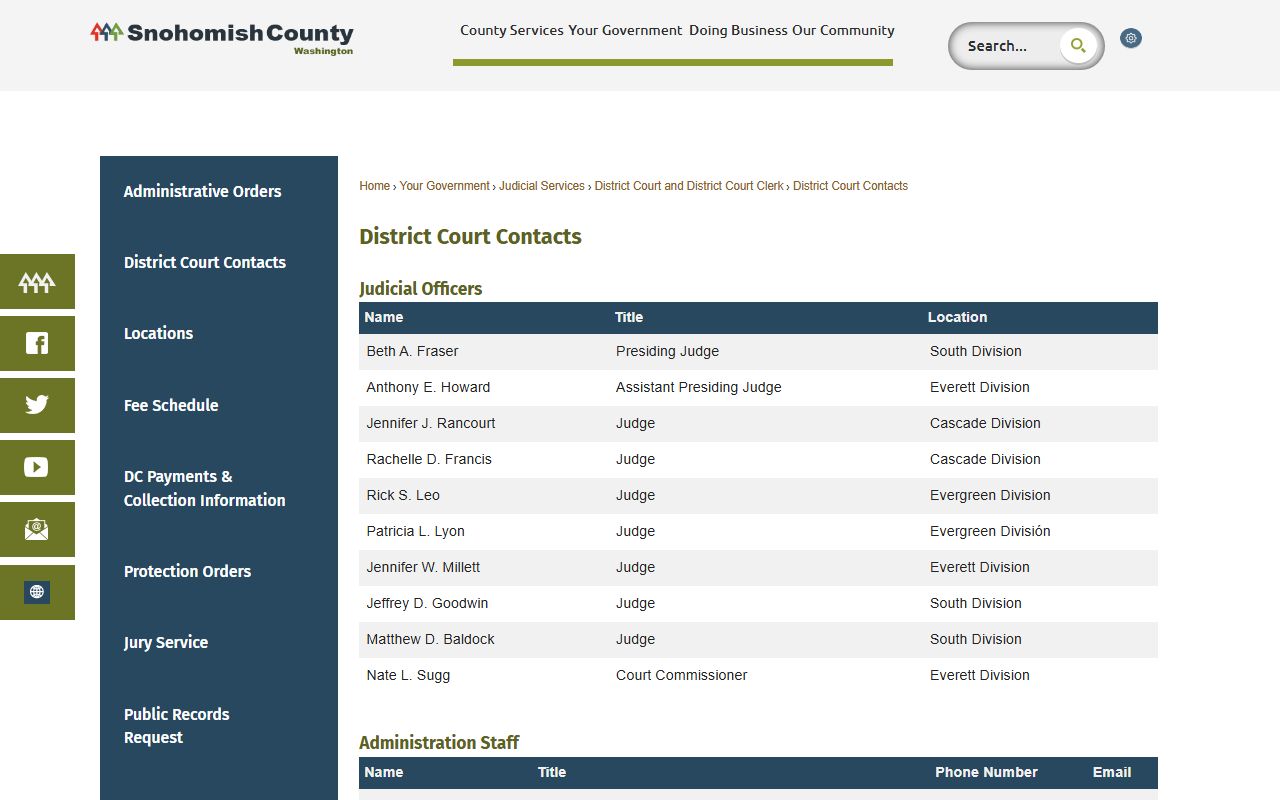
Task: Select the name Anthony E. Howard
Action: pyautogui.click(x=428, y=387)
